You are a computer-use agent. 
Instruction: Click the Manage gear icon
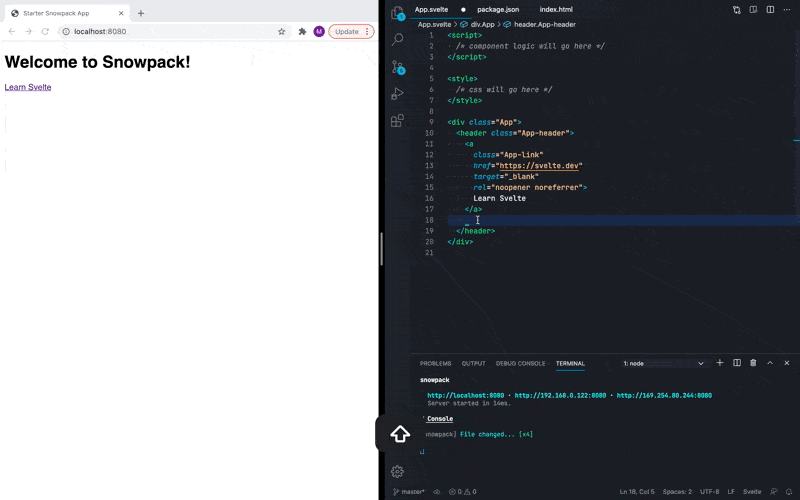397,471
